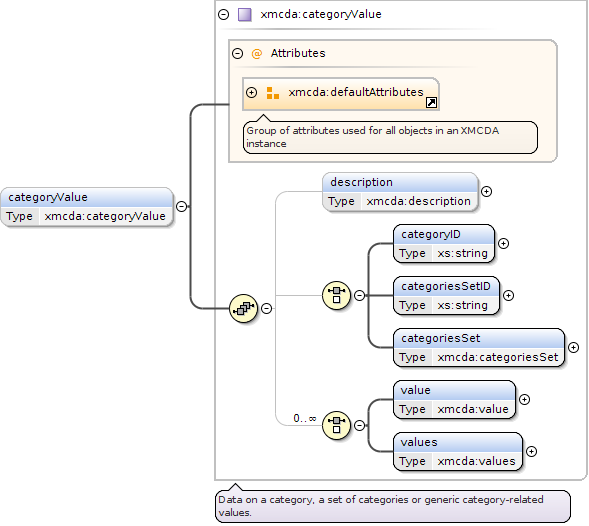This screenshot has height=526, width=589.
Task: Click the purple xmcda:categoryValue type square icon
Action: (x=245, y=15)
